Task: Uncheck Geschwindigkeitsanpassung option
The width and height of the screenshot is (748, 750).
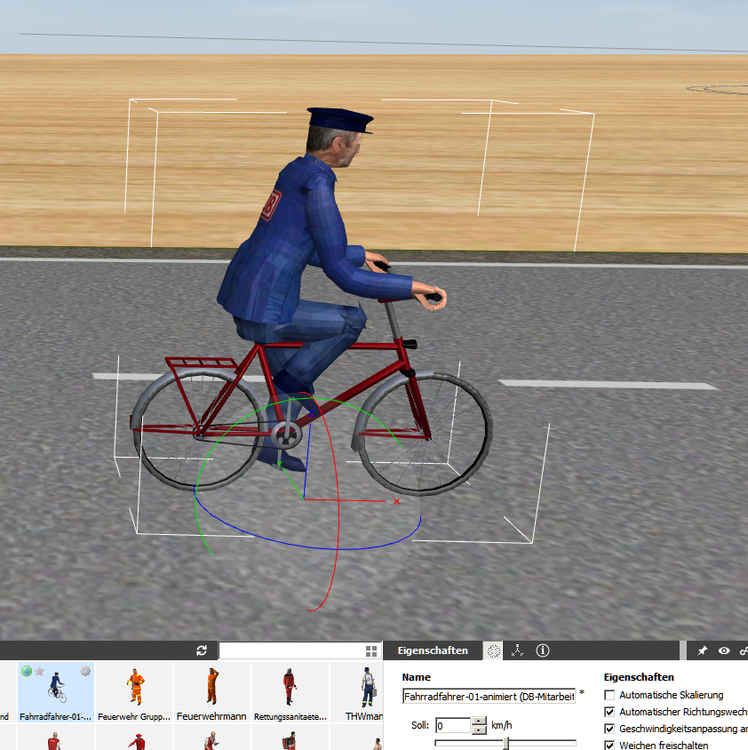Action: pyautogui.click(x=609, y=728)
